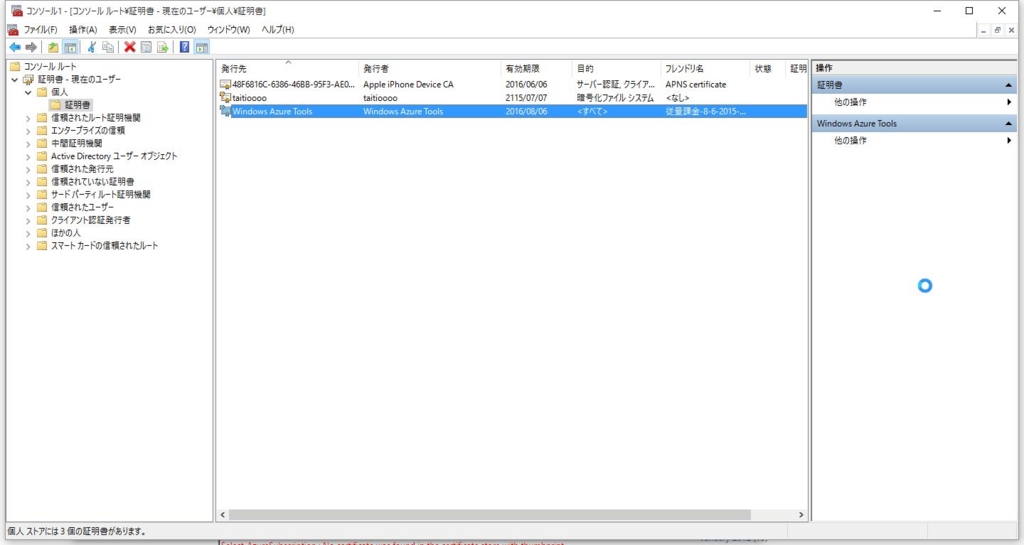Click the open folder icon of selected 証明書 node
This screenshot has width=1024, height=545.
tap(56, 104)
